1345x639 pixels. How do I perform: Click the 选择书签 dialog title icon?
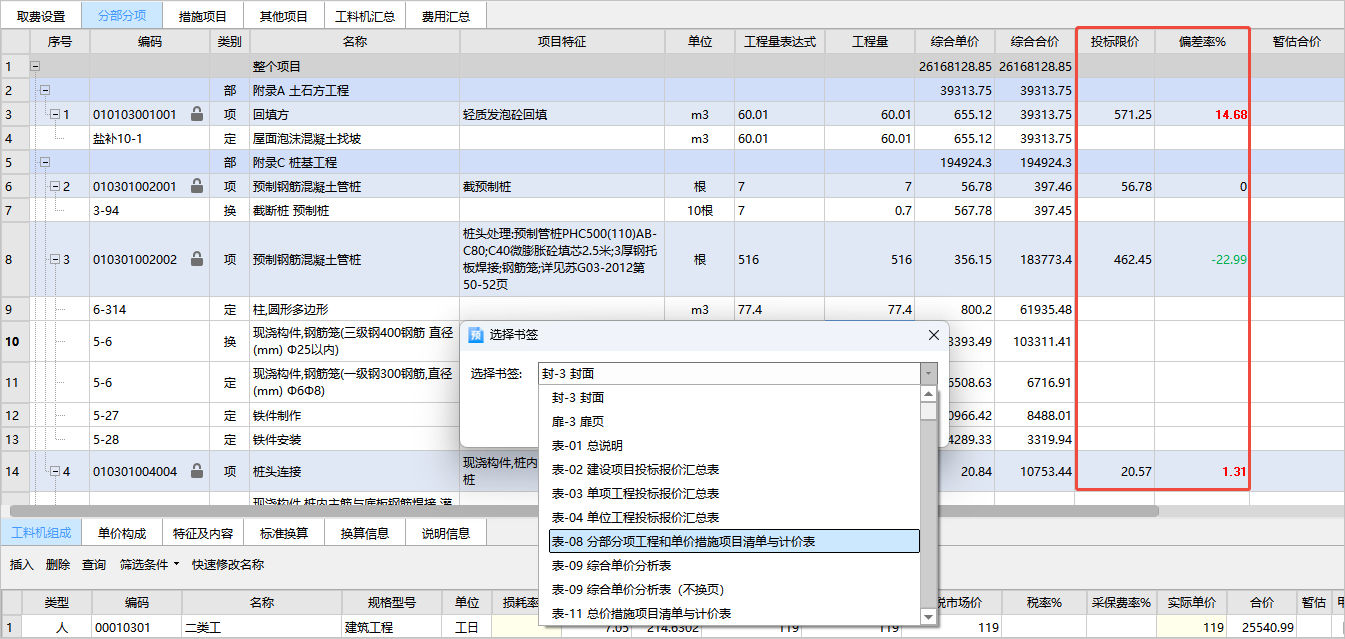pos(476,335)
